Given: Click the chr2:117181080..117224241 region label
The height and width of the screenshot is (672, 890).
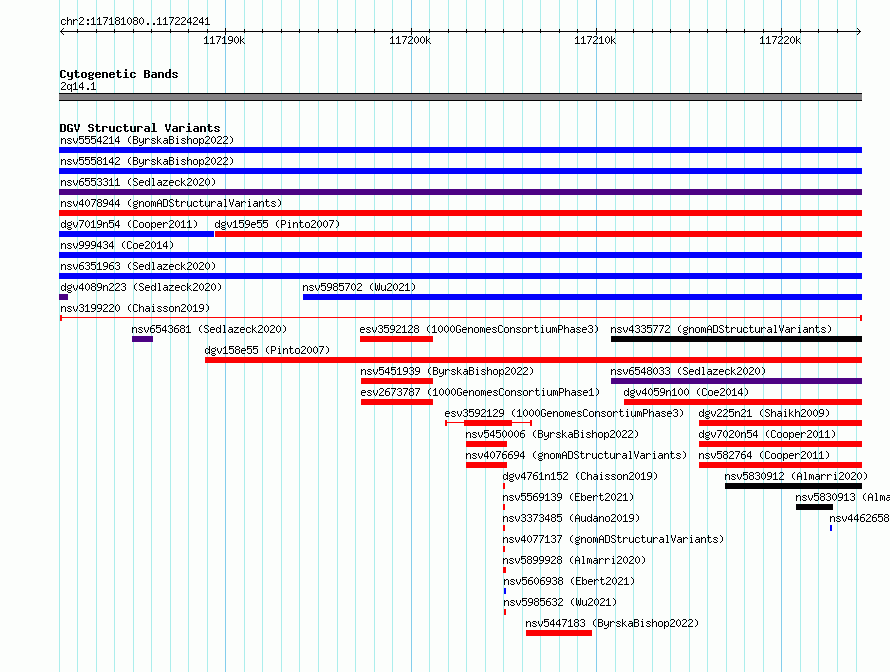Looking at the screenshot, I should pyautogui.click(x=135, y=21).
